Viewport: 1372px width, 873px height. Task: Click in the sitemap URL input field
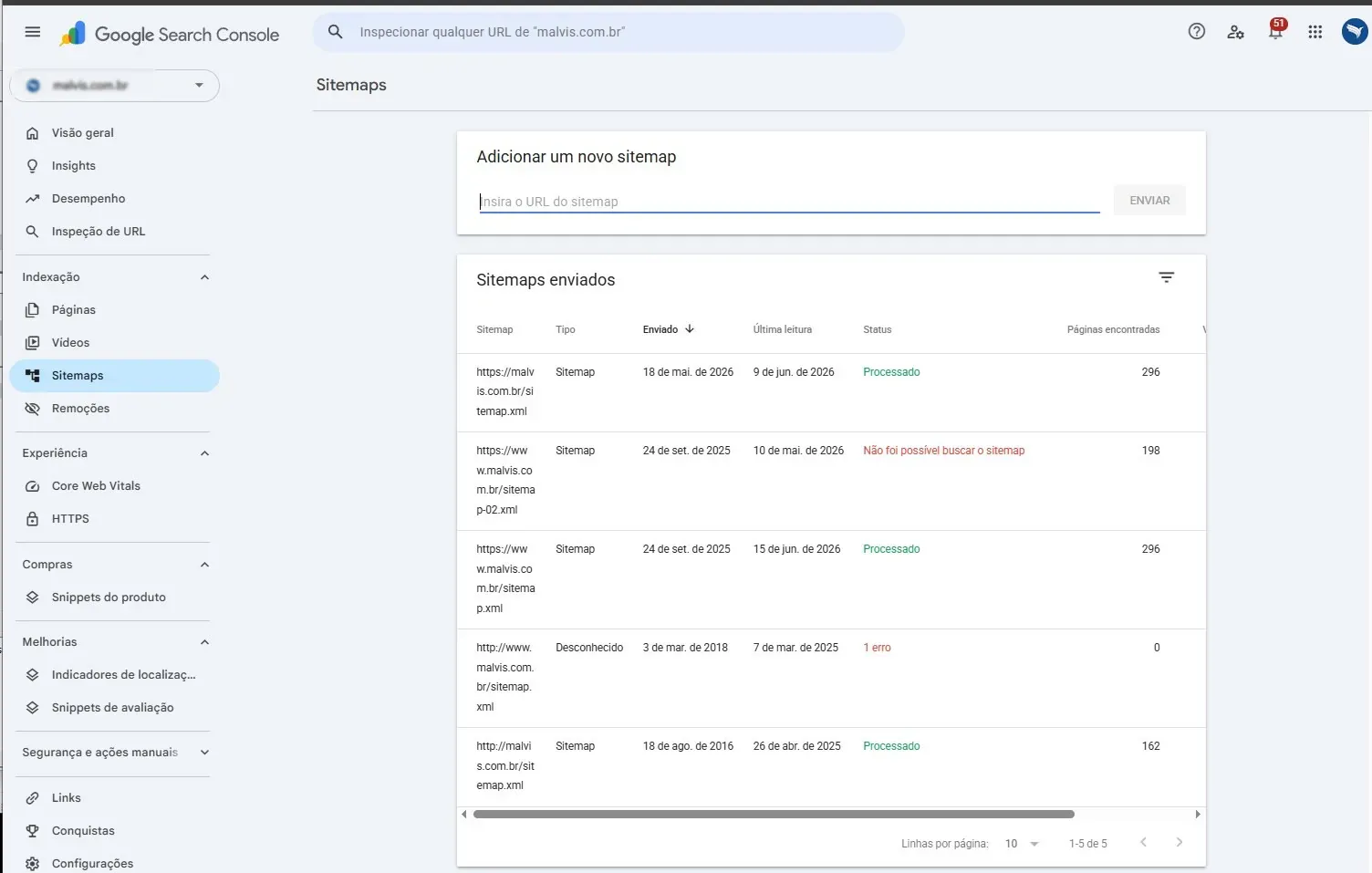789,202
